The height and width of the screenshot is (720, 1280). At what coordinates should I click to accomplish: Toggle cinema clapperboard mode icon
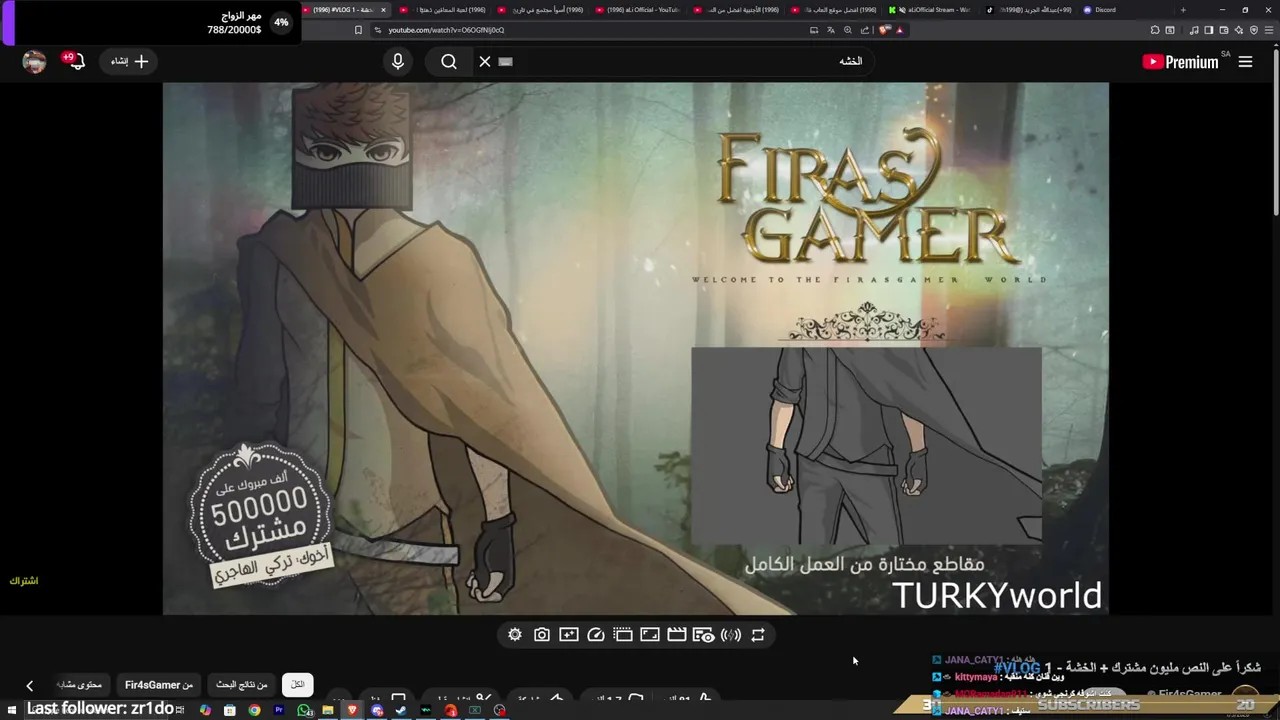677,635
